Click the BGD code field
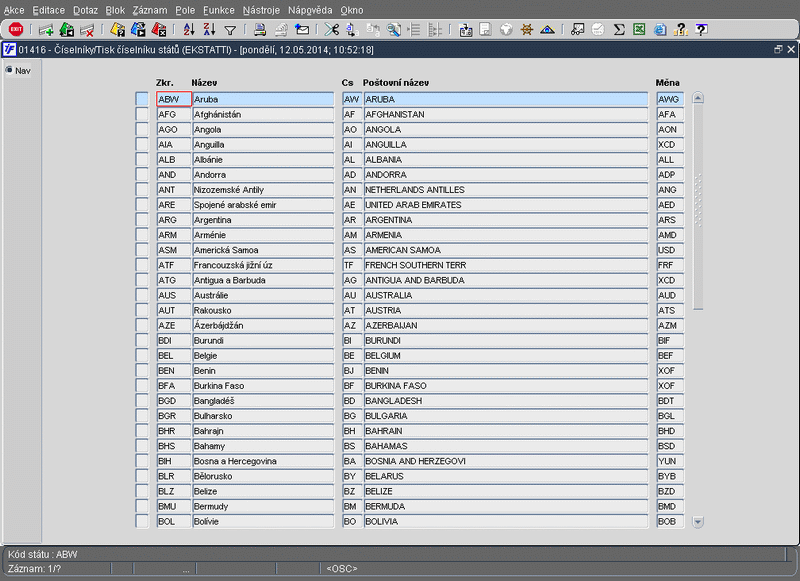The image size is (800, 581). [x=174, y=400]
